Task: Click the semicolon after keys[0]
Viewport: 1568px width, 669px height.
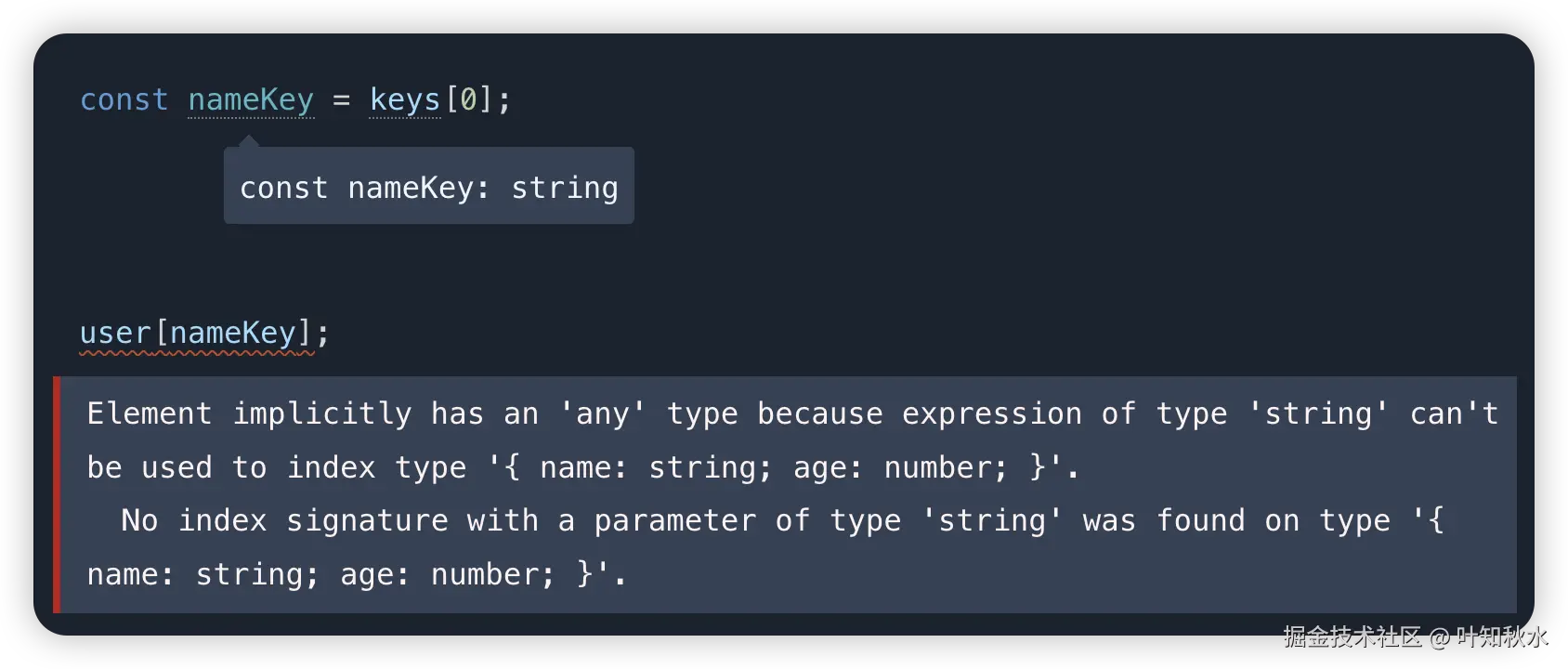Action: (x=504, y=99)
